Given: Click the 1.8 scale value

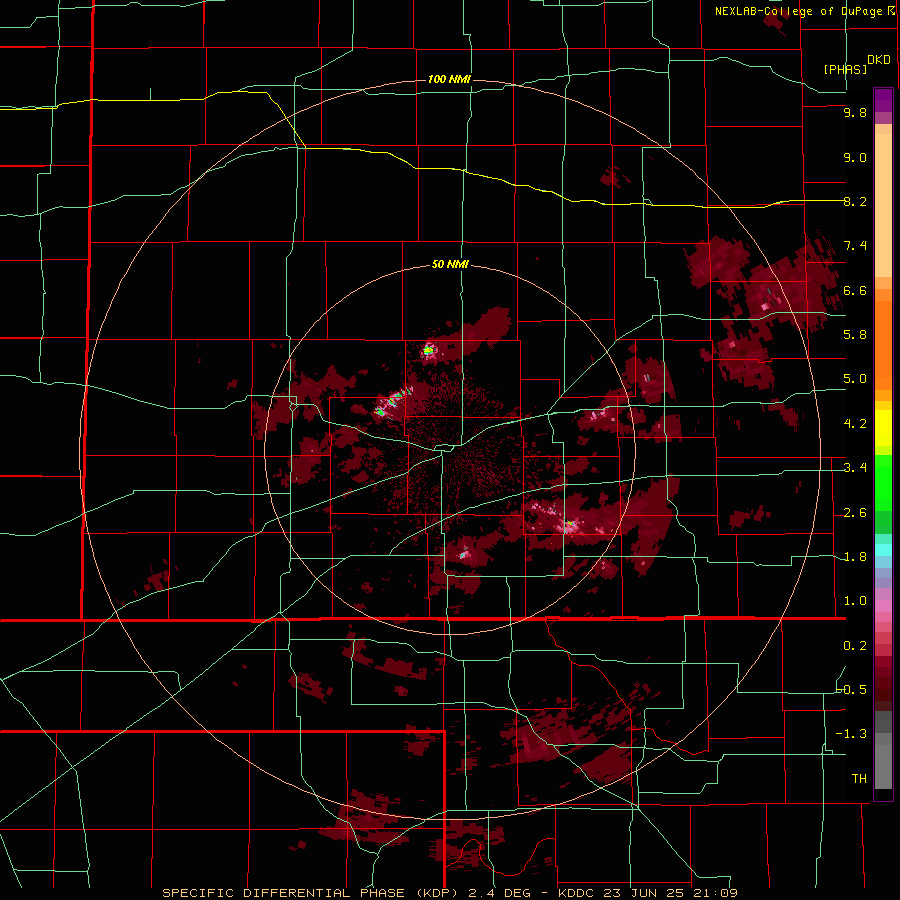Looking at the screenshot, I should [x=855, y=557].
